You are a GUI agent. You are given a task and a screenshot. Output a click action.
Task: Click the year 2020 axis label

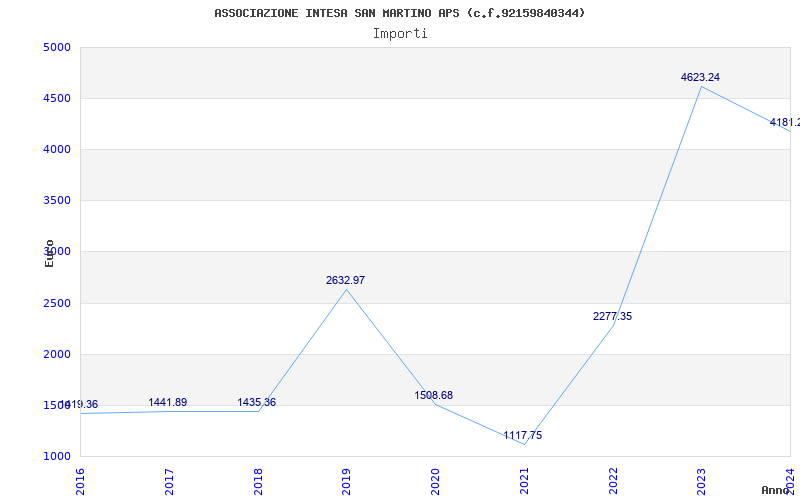(x=435, y=482)
